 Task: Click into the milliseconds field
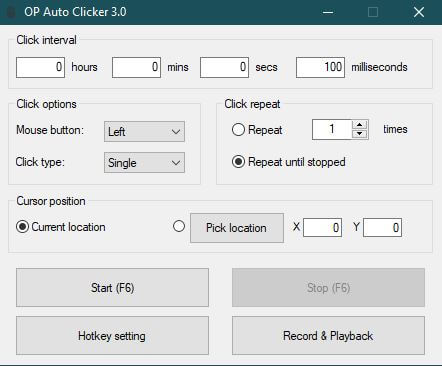(x=320, y=67)
